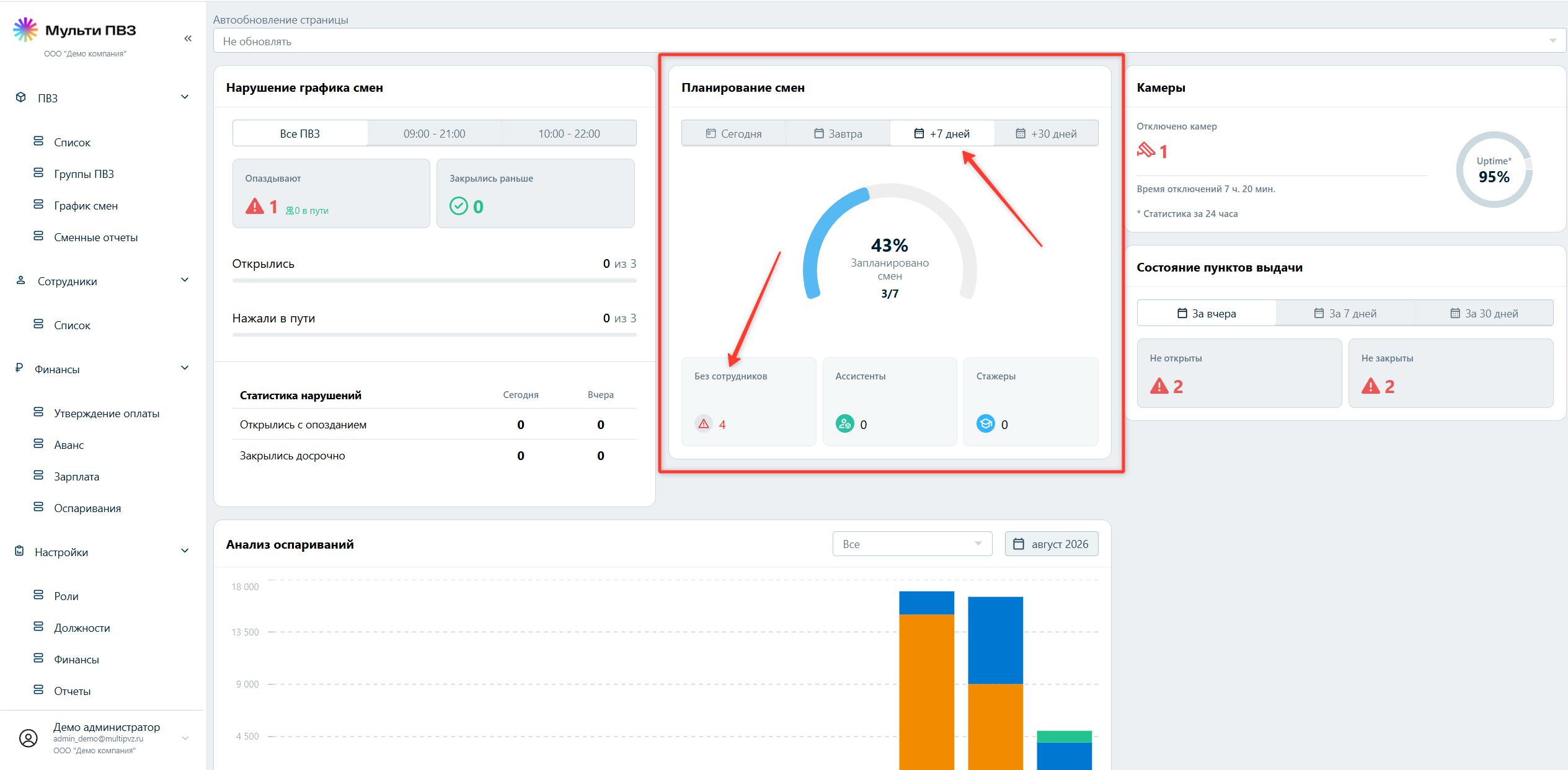Open Сменные отчеты in sidebar

click(95, 237)
